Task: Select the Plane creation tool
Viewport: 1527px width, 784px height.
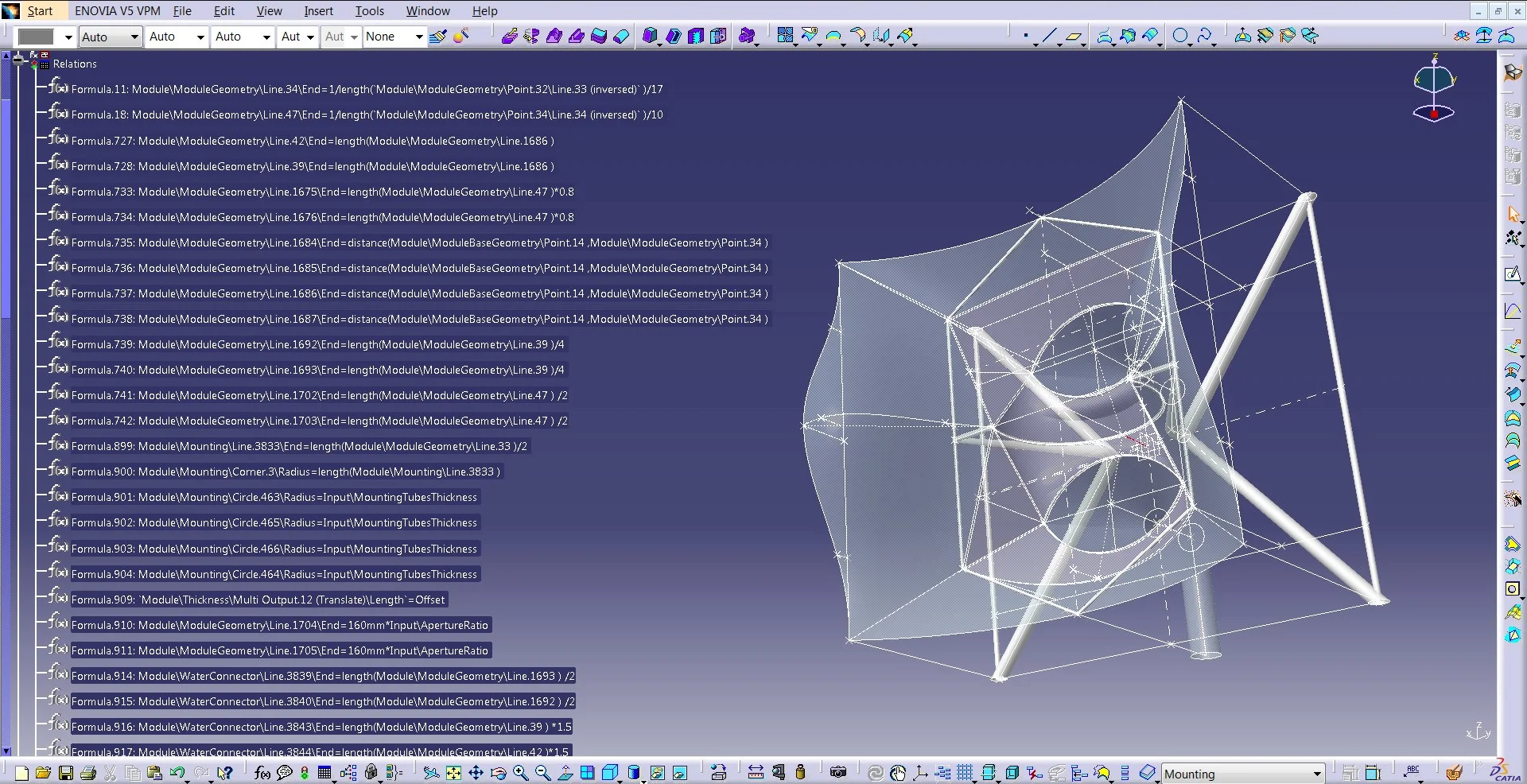Action: pyautogui.click(x=1074, y=36)
